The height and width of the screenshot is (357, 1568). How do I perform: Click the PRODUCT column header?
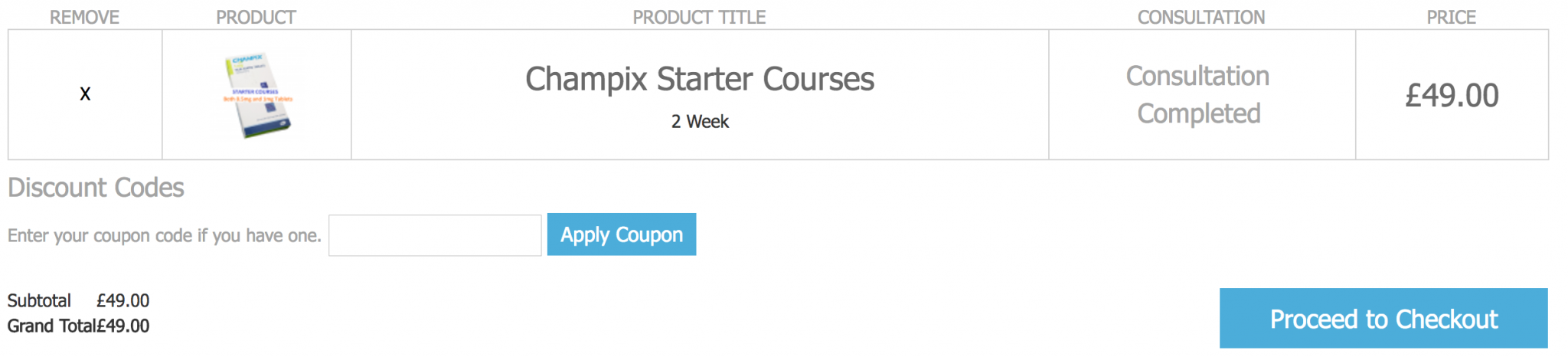click(x=256, y=17)
